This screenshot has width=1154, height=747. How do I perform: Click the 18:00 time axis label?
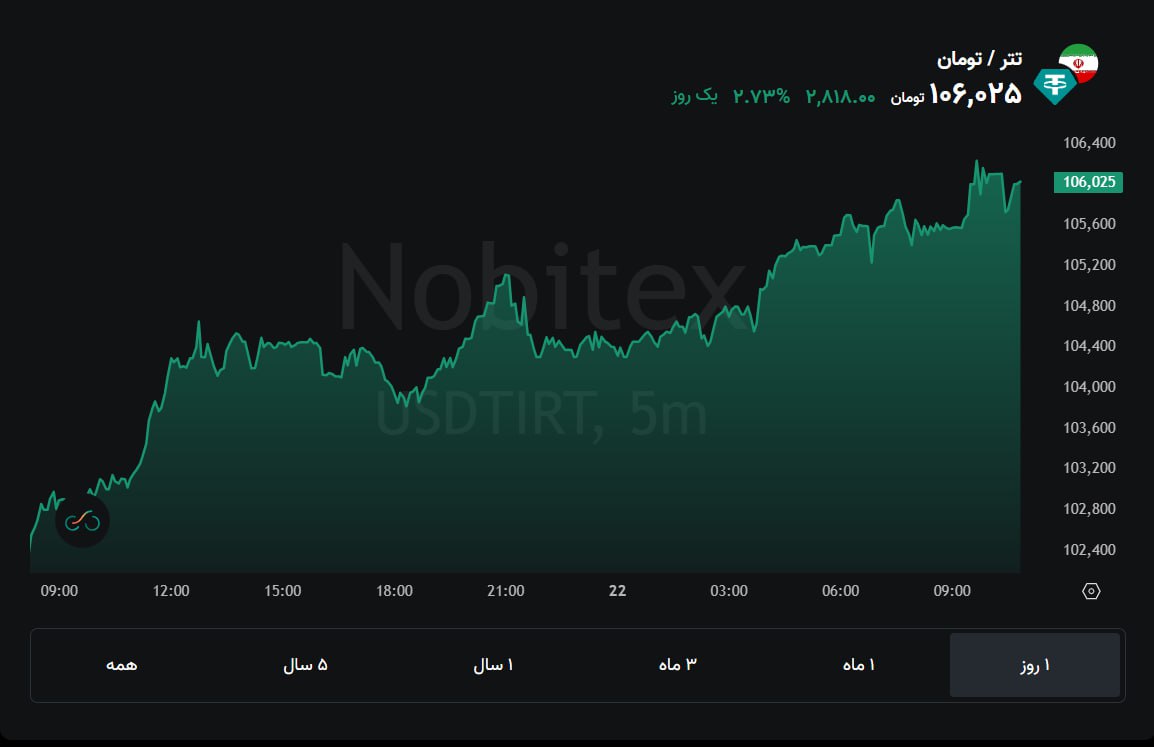point(394,591)
